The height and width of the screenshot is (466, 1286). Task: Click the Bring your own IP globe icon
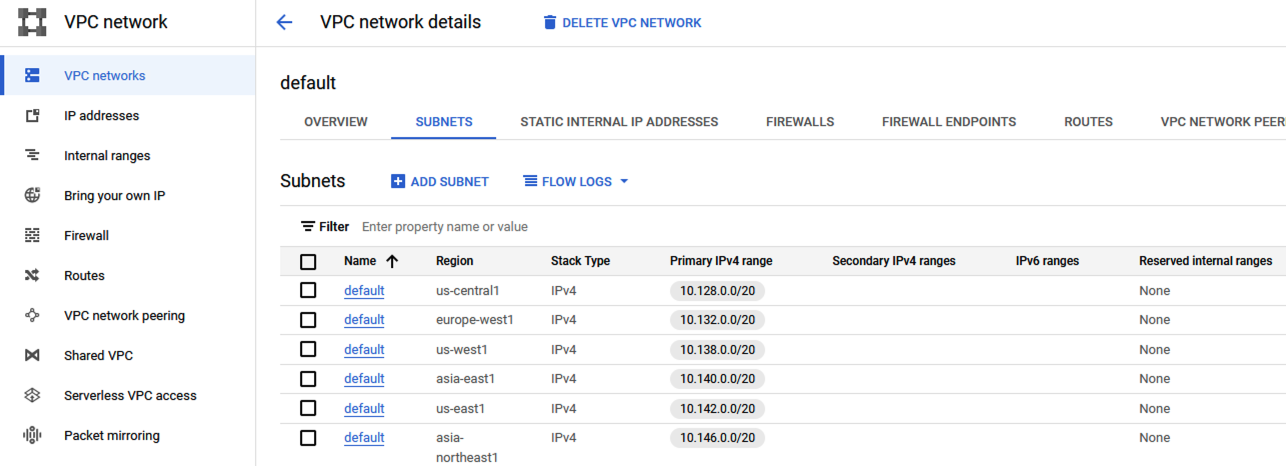point(32,196)
